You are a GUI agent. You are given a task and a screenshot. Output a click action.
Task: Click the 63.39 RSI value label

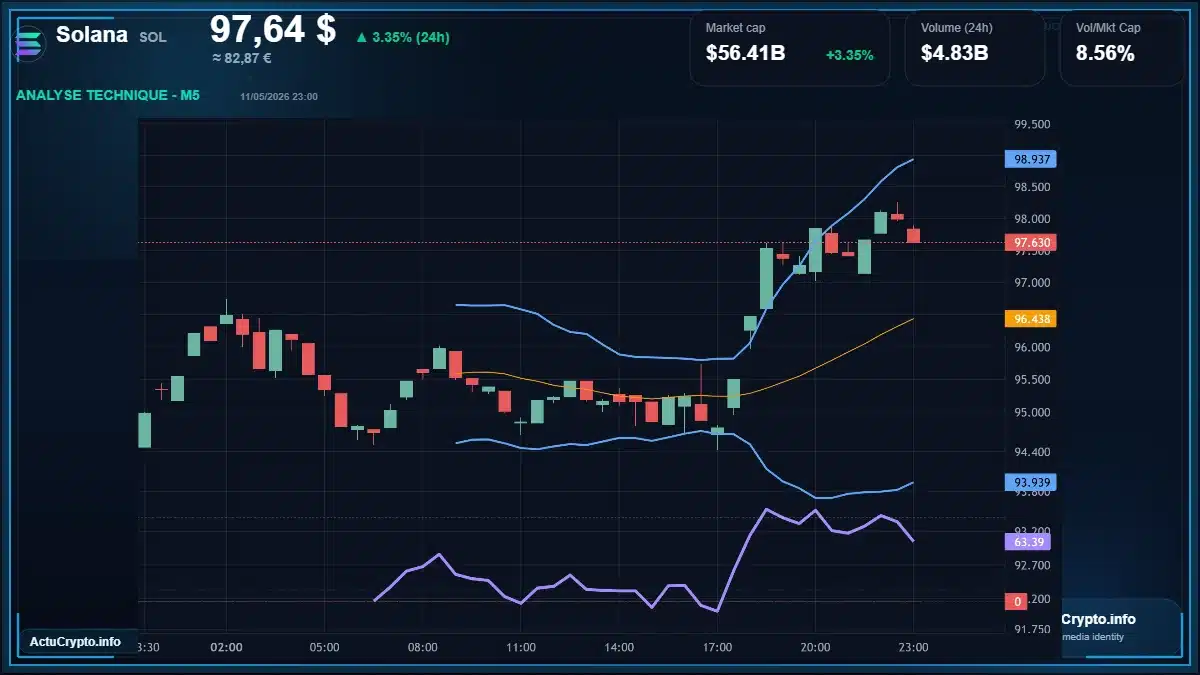1028,541
